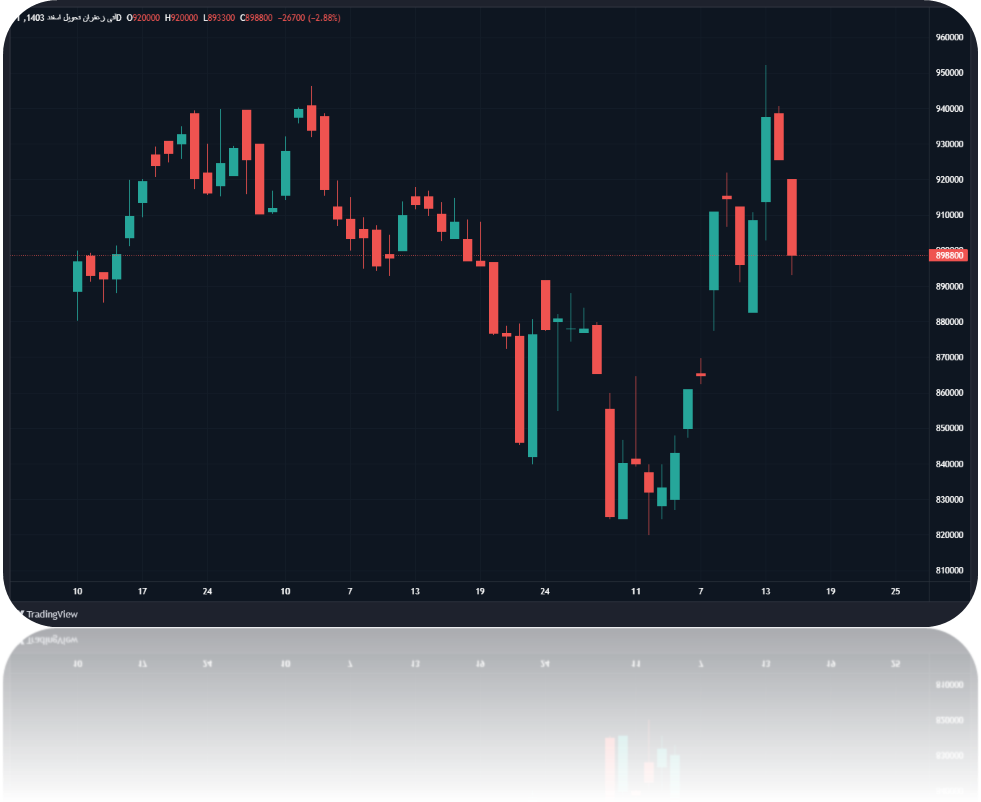This screenshot has width=981, height=802.
Task: Click the 940000 price scale label
Action: pyautogui.click(x=949, y=108)
